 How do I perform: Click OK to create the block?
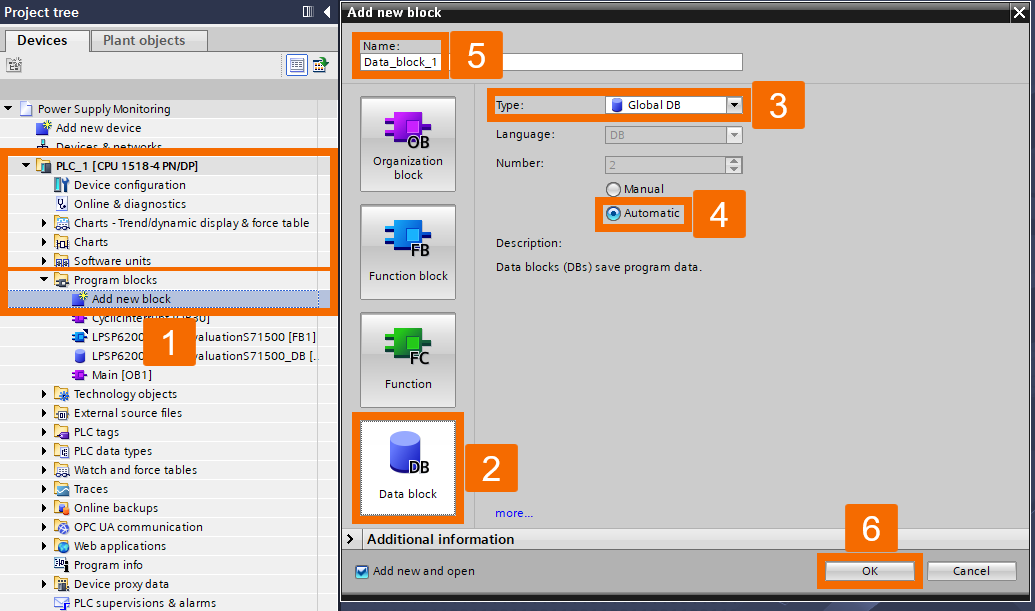pyautogui.click(x=870, y=571)
